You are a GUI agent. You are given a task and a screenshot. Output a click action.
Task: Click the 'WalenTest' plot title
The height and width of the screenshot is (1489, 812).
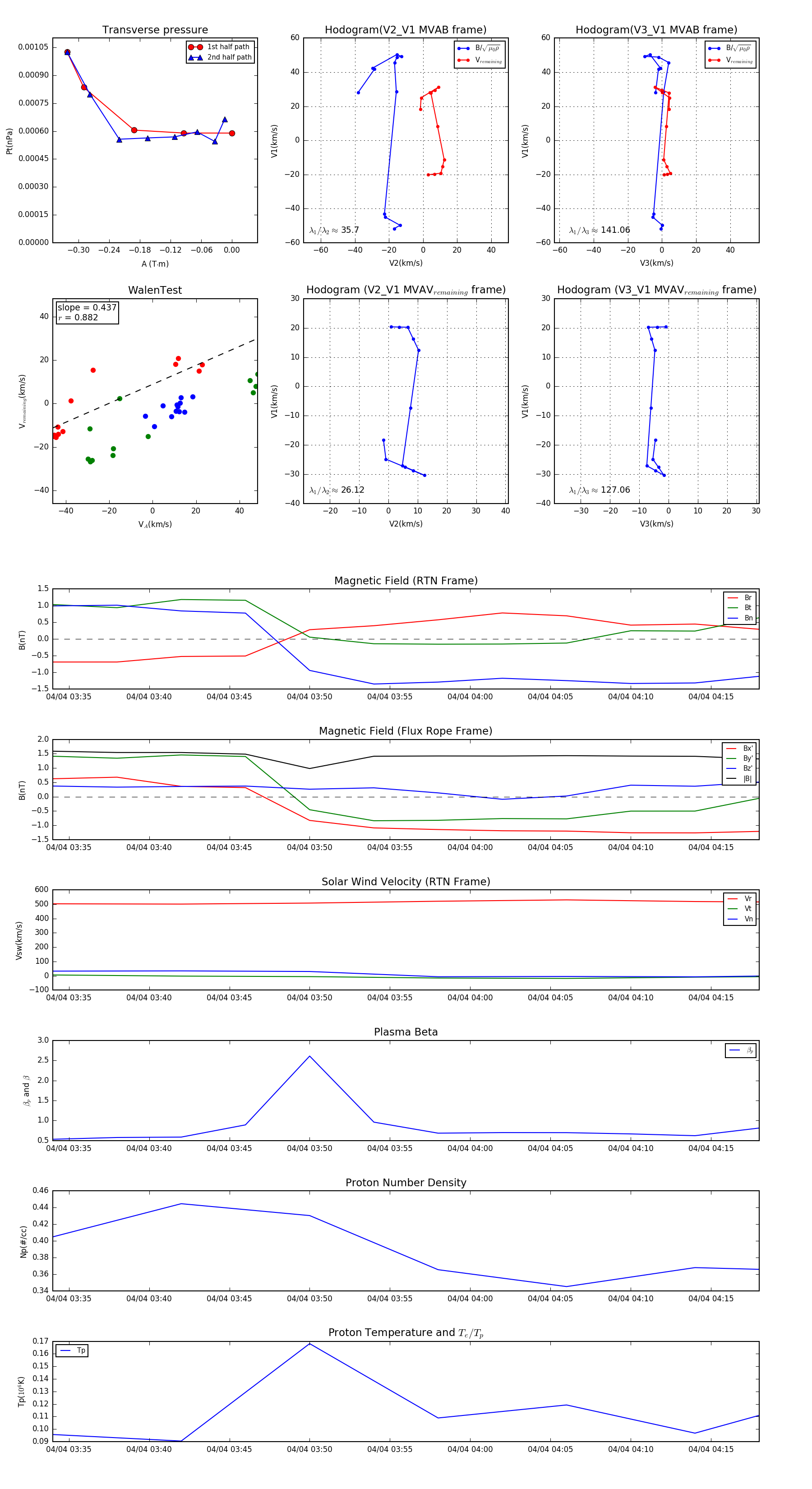[x=155, y=290]
